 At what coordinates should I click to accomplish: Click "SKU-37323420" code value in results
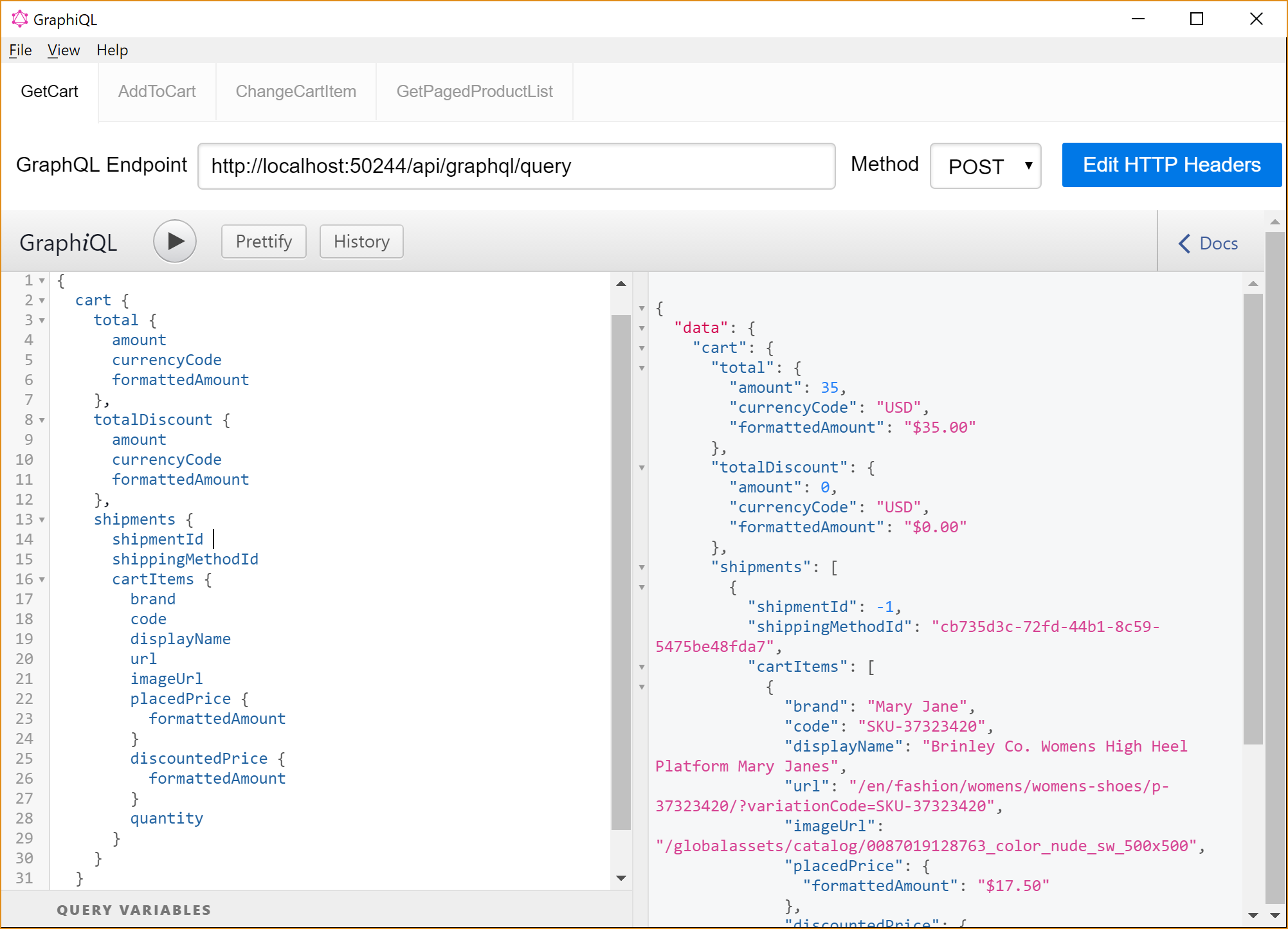(x=921, y=726)
